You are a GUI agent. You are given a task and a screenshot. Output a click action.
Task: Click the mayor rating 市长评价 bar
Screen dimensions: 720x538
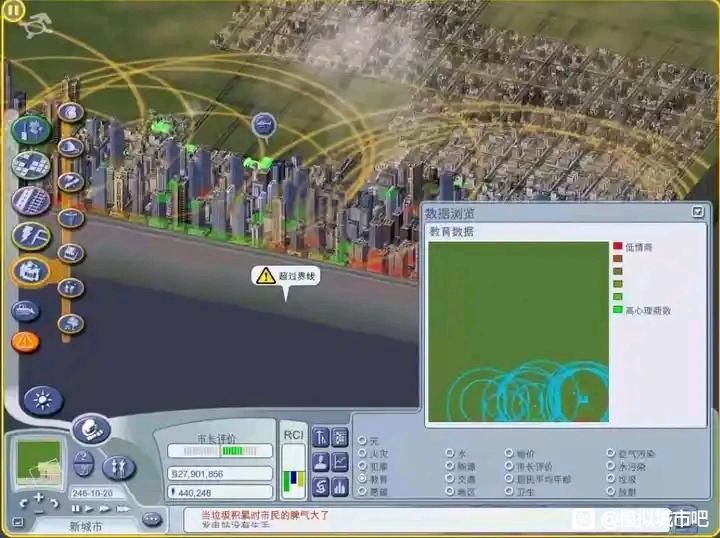click(x=218, y=451)
